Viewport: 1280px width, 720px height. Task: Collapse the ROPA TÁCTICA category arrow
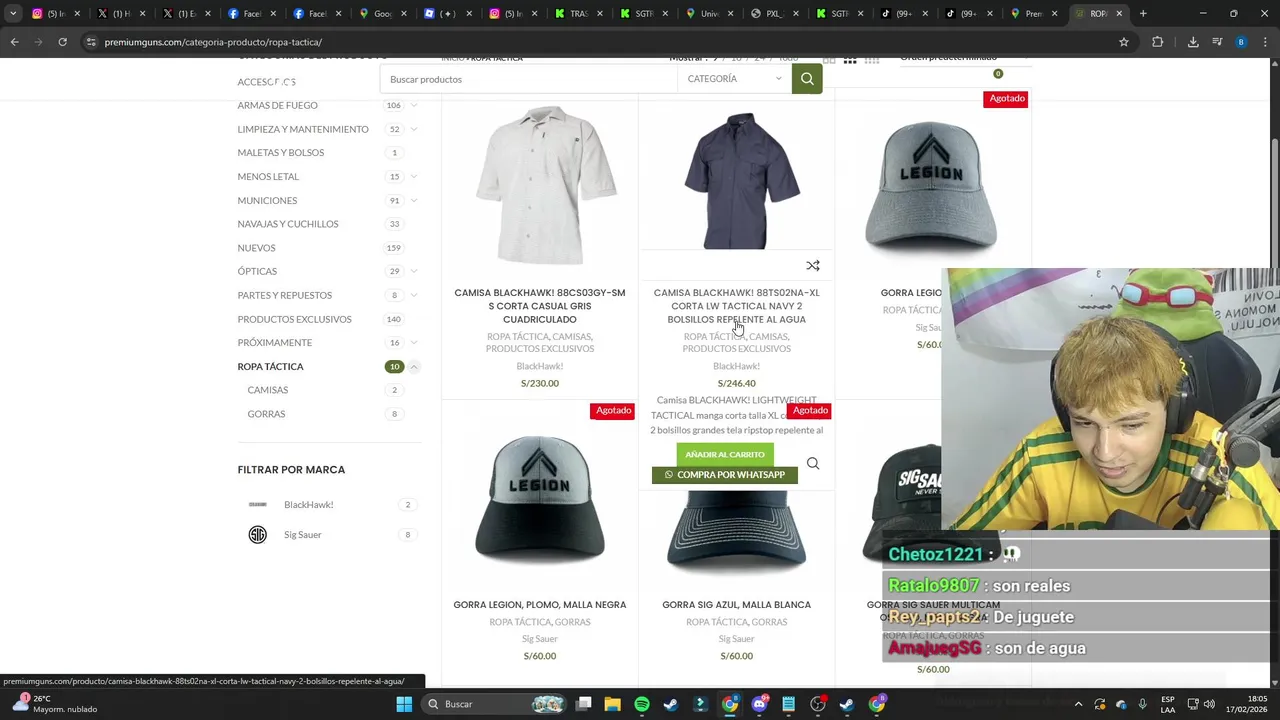(414, 367)
